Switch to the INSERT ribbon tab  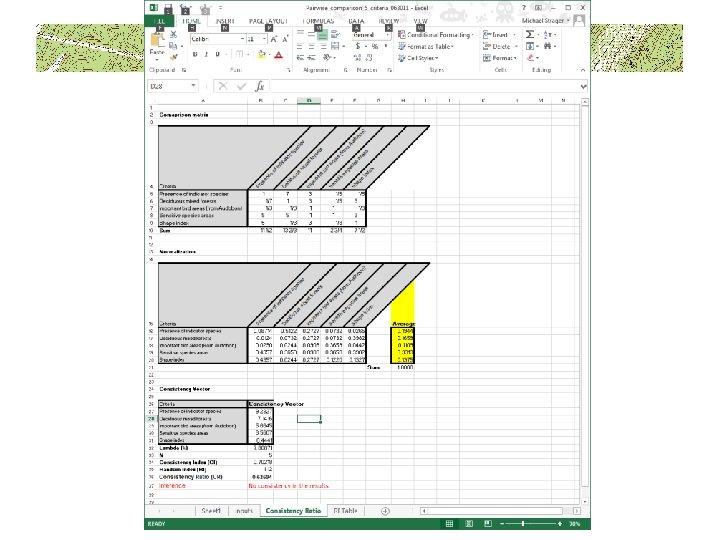coord(225,21)
